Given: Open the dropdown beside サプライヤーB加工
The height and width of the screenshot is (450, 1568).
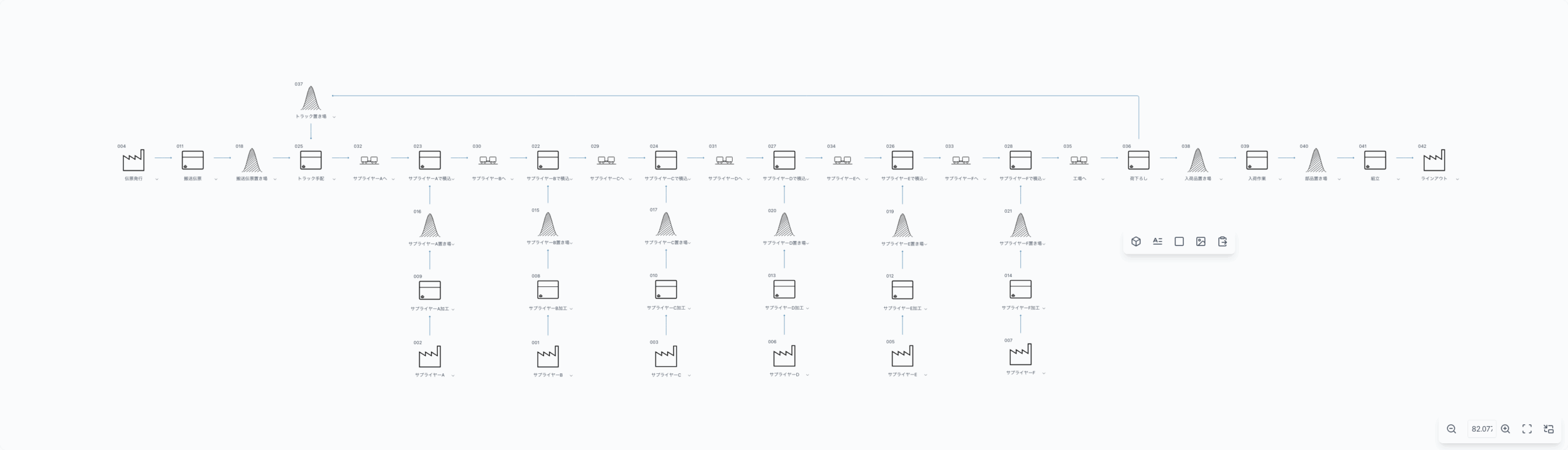Looking at the screenshot, I should pyautogui.click(x=571, y=309).
